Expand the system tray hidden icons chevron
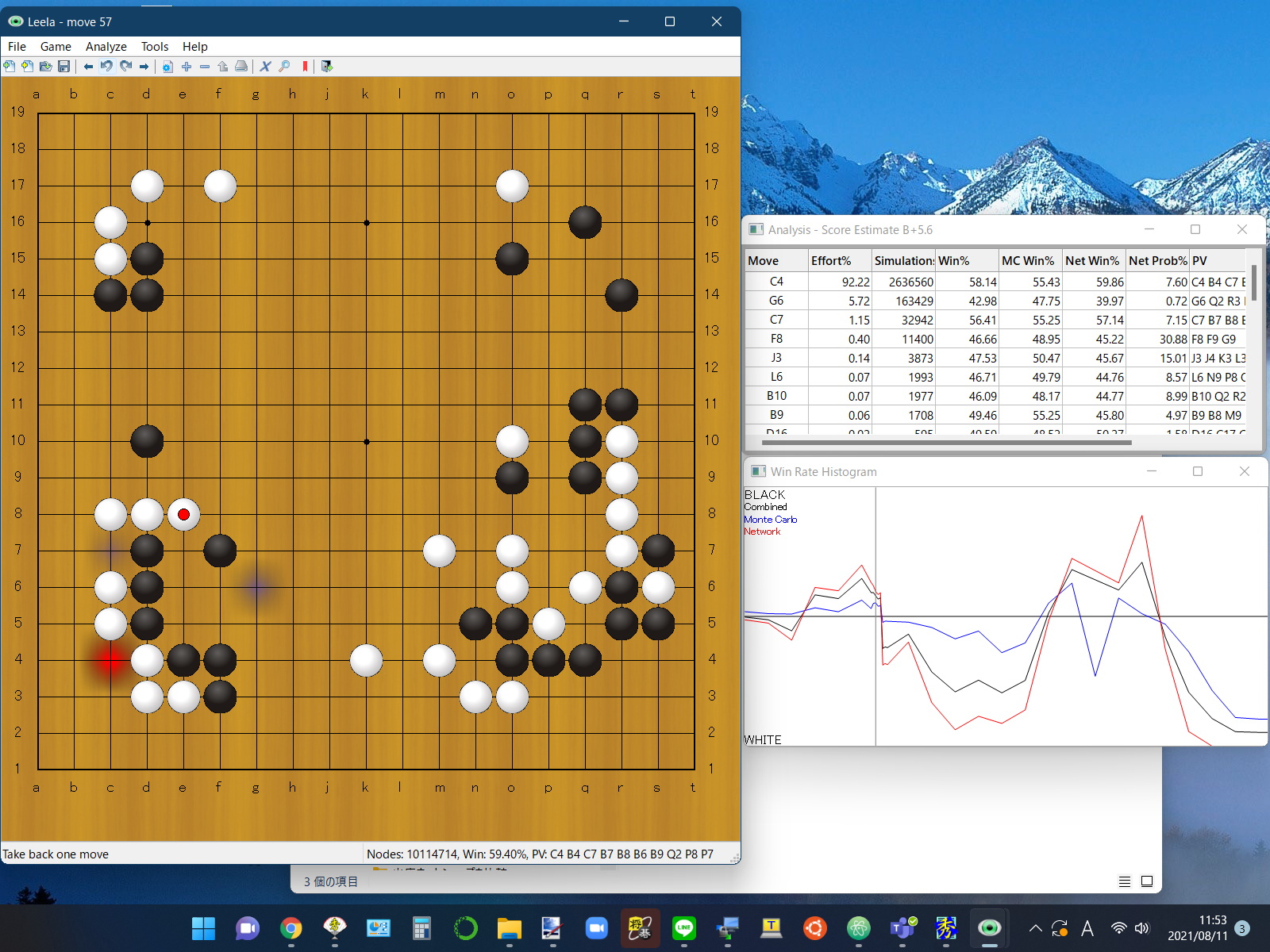The width and height of the screenshot is (1270, 952). (x=1035, y=928)
